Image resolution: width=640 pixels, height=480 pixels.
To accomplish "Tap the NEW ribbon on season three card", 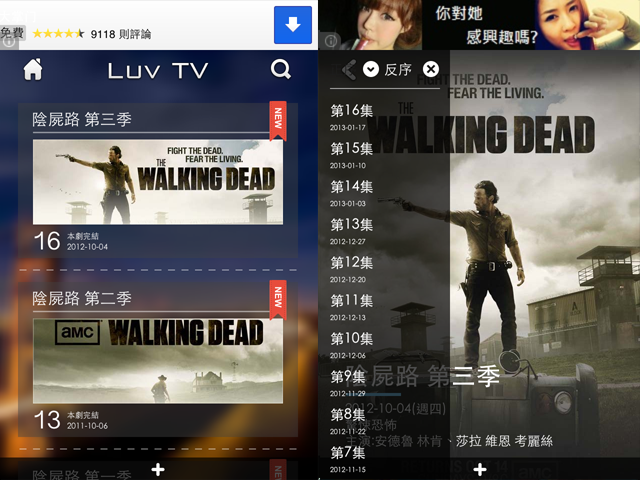I will point(278,121).
